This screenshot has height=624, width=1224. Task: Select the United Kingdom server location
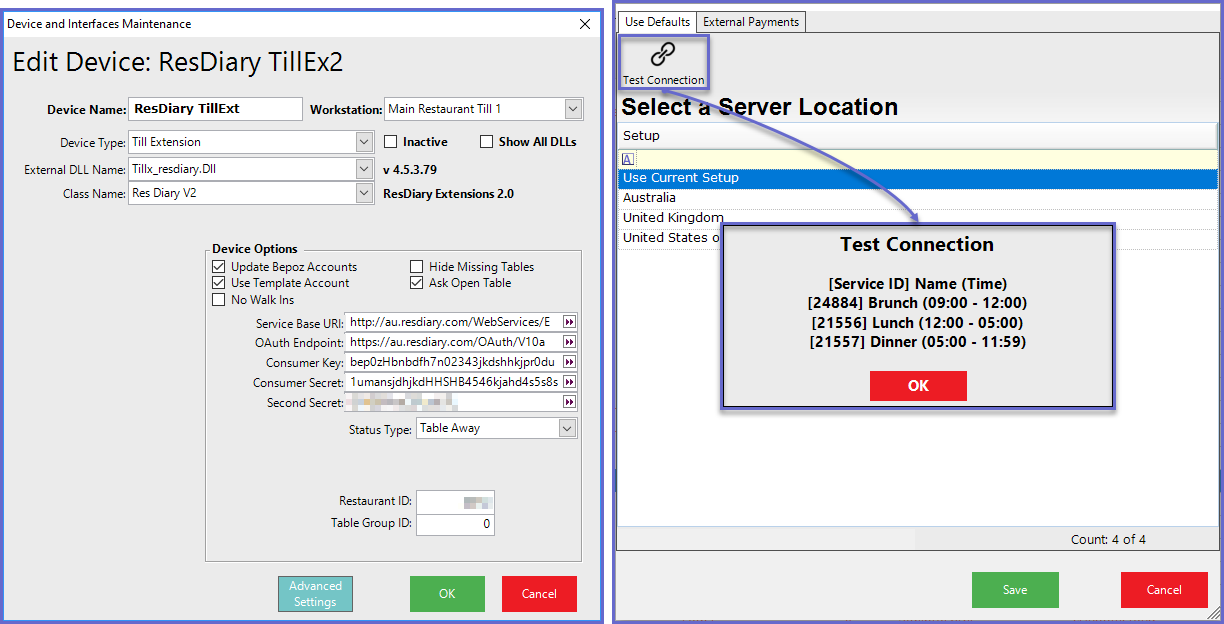[x=917, y=218]
